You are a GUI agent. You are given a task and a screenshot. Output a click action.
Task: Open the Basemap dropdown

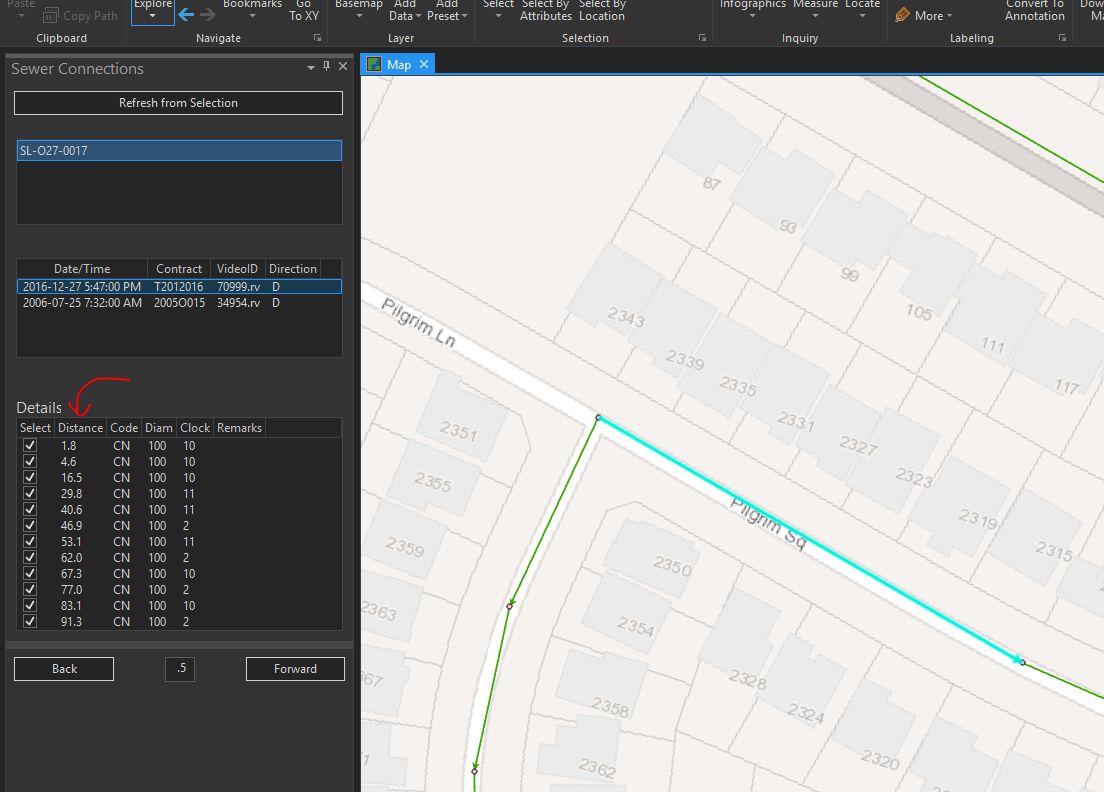pos(359,15)
